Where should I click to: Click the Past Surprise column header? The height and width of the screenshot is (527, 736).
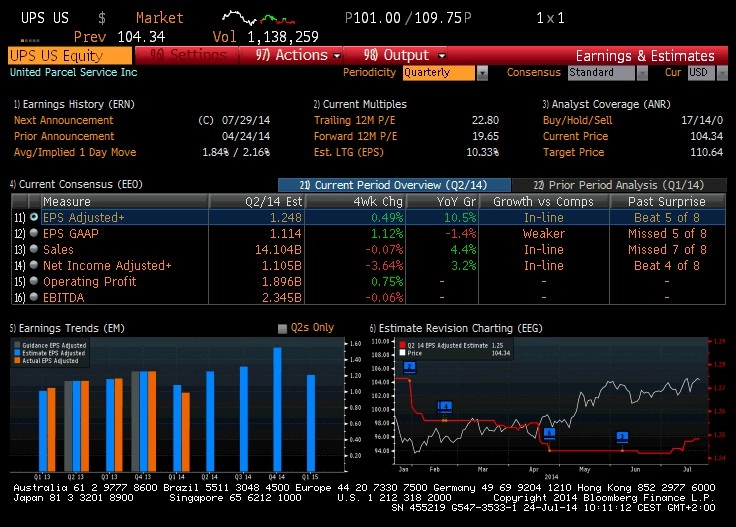pos(667,201)
